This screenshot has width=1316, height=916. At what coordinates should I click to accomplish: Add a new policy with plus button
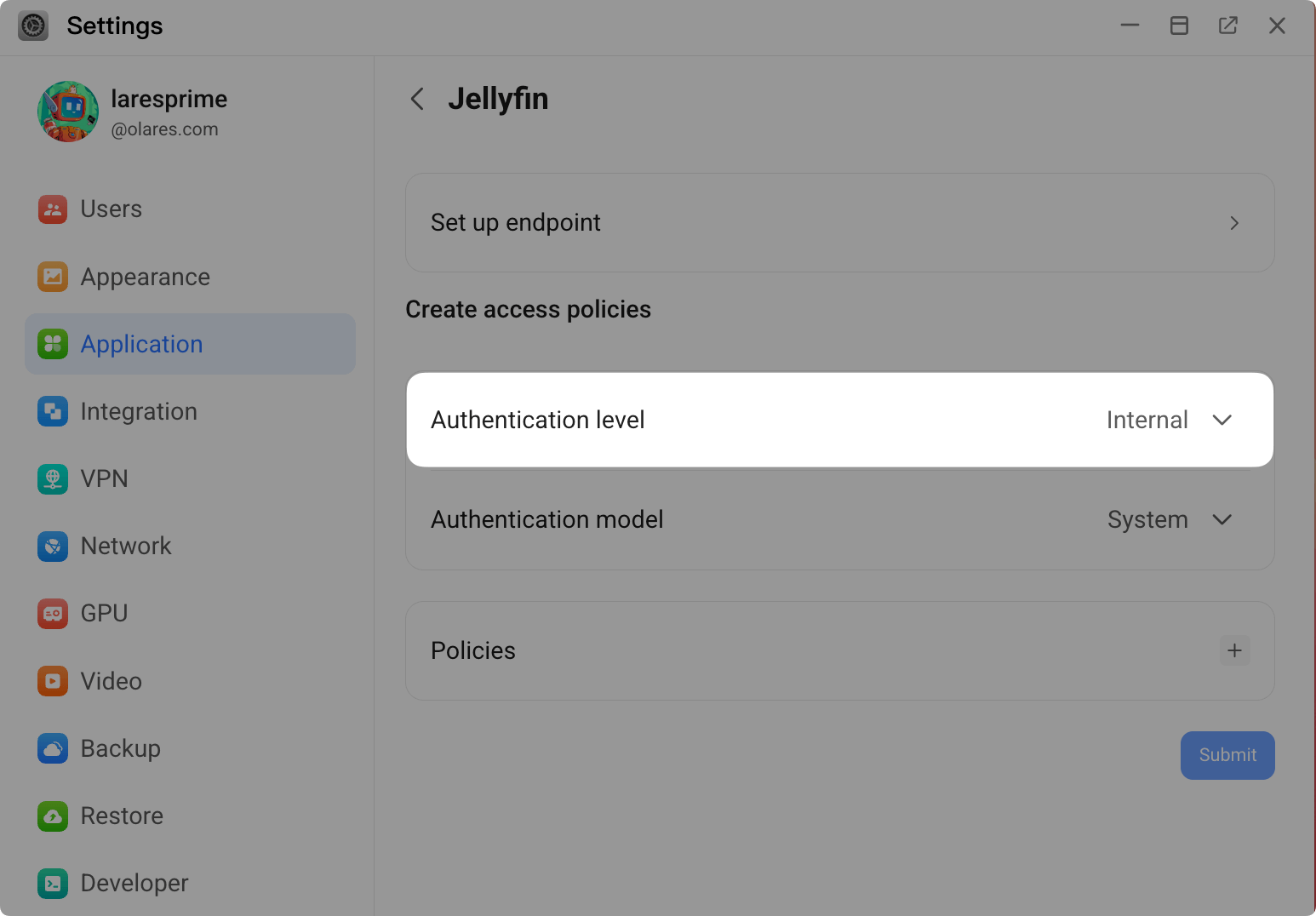pos(1234,650)
